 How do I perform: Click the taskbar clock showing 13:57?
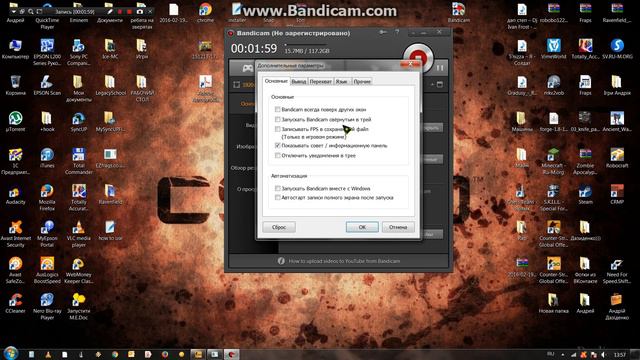(x=620, y=354)
